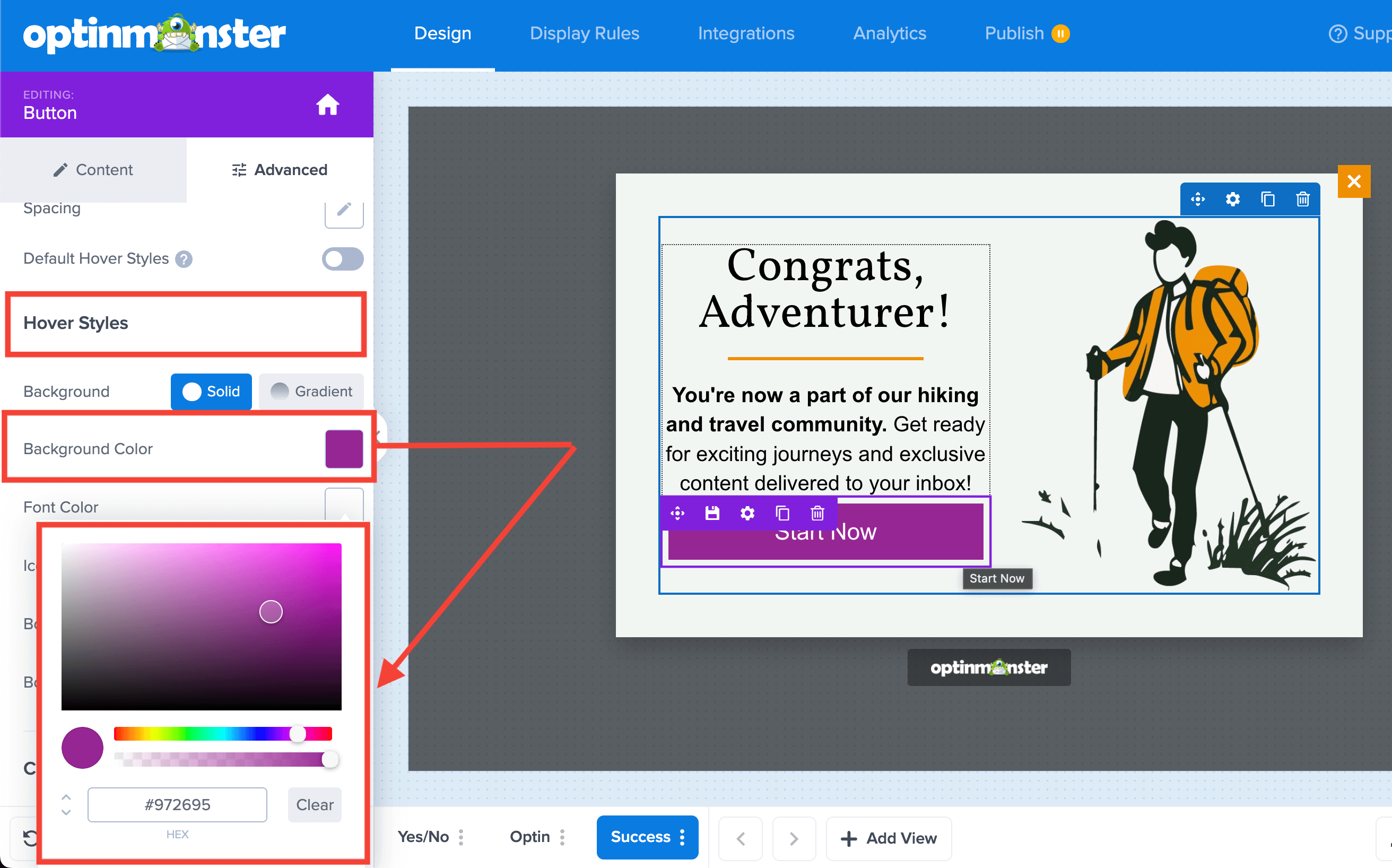The image size is (1392, 868).
Task: Delete the Start Now button block
Action: [817, 513]
